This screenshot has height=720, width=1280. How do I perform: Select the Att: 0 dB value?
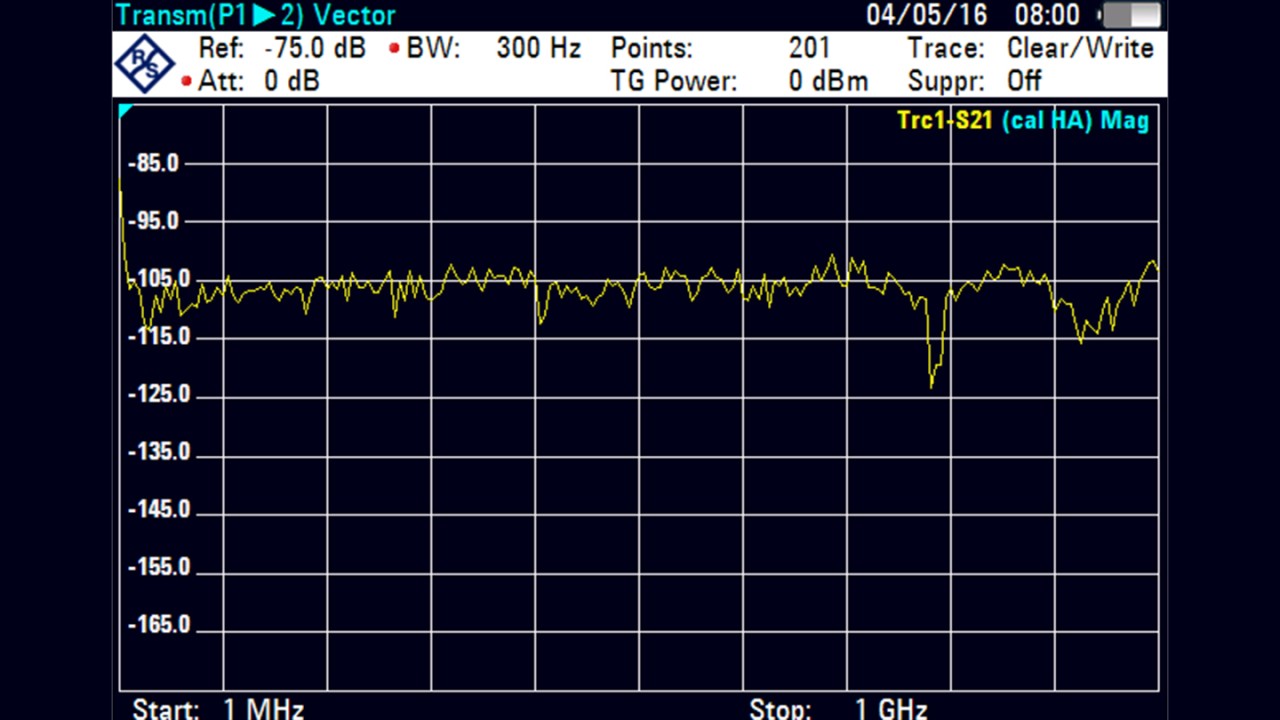pos(292,81)
